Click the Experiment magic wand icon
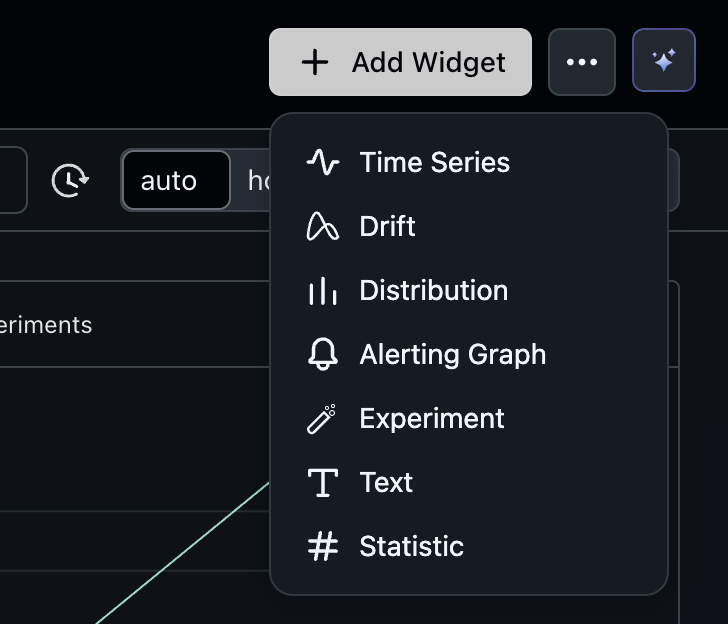728x624 pixels. (x=322, y=419)
